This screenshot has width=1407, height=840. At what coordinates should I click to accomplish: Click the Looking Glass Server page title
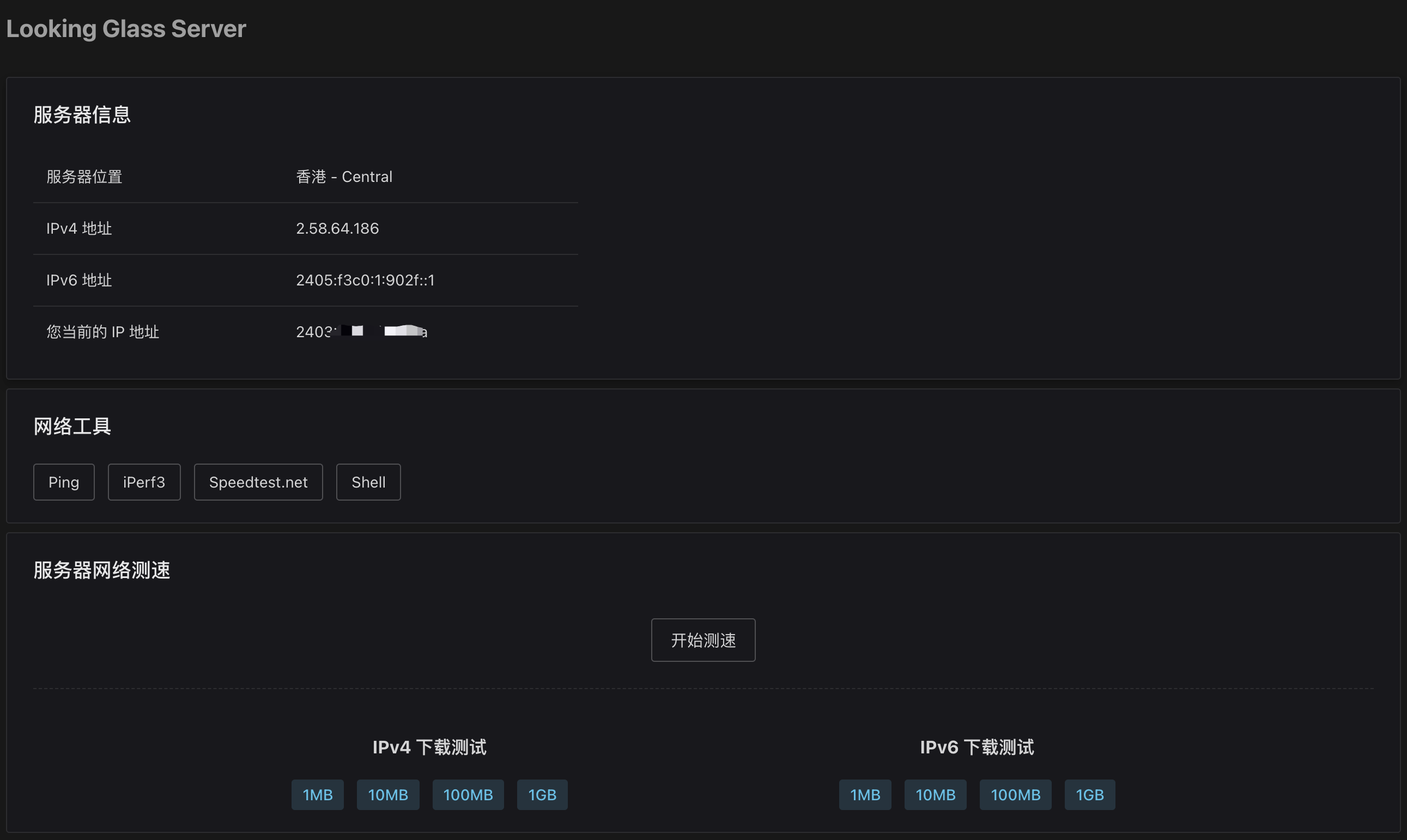(126, 28)
